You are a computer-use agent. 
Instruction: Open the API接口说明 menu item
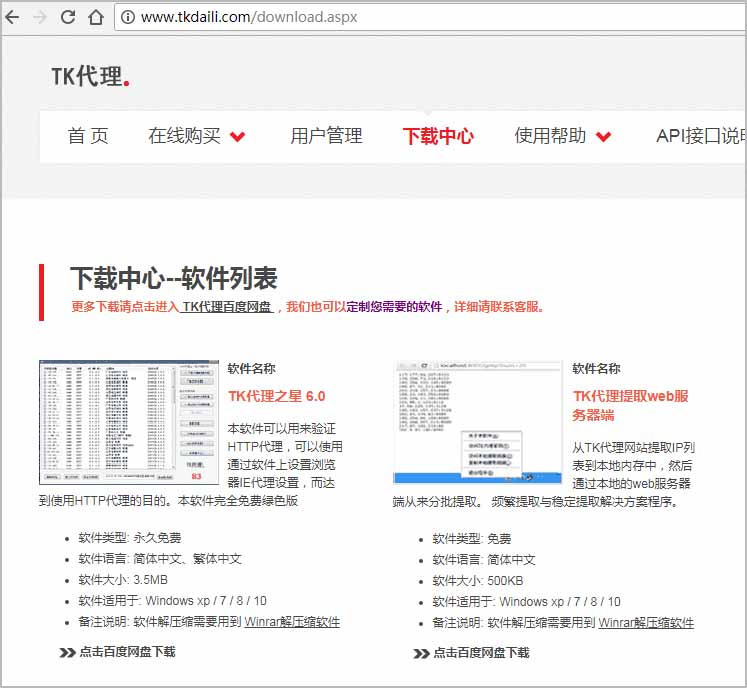pos(700,136)
